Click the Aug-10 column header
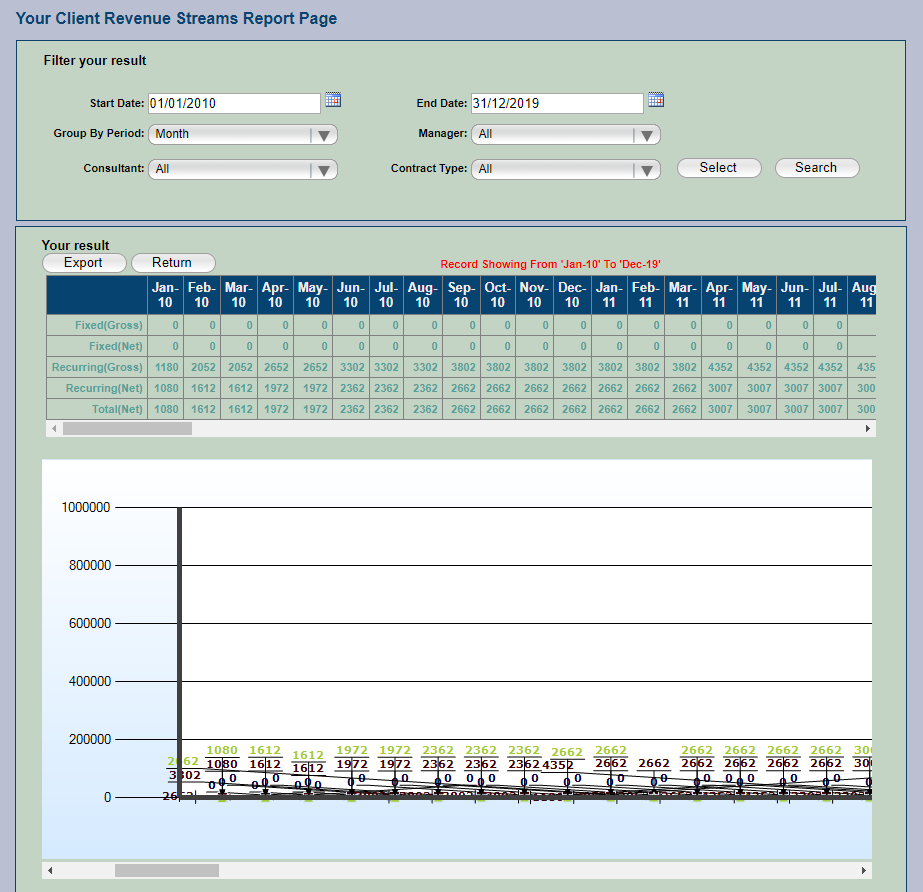The height and width of the screenshot is (892, 923). pyautogui.click(x=423, y=295)
